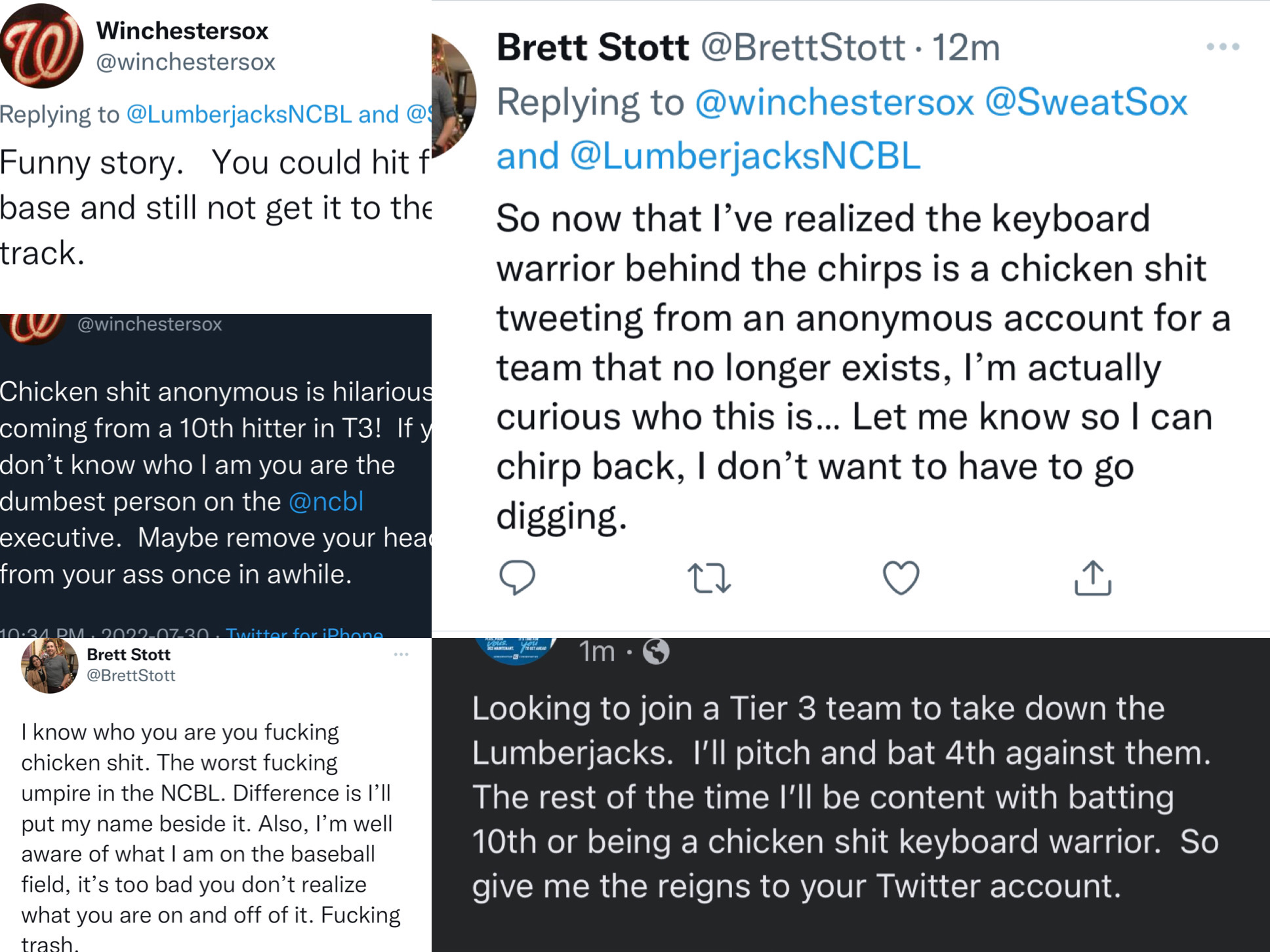Click the @LumberjacksNCBL link under Brett Stott's name
The width and height of the screenshot is (1270, 952).
tap(745, 156)
